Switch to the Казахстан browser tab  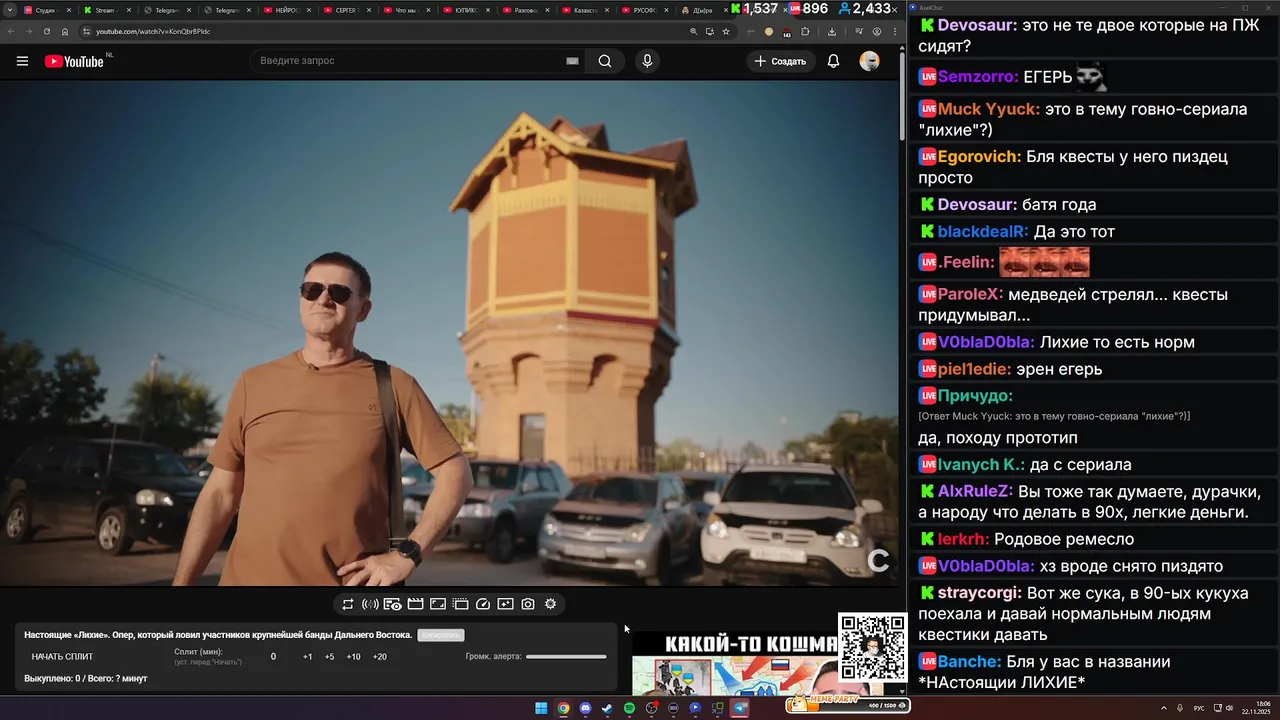pyautogui.click(x=586, y=10)
